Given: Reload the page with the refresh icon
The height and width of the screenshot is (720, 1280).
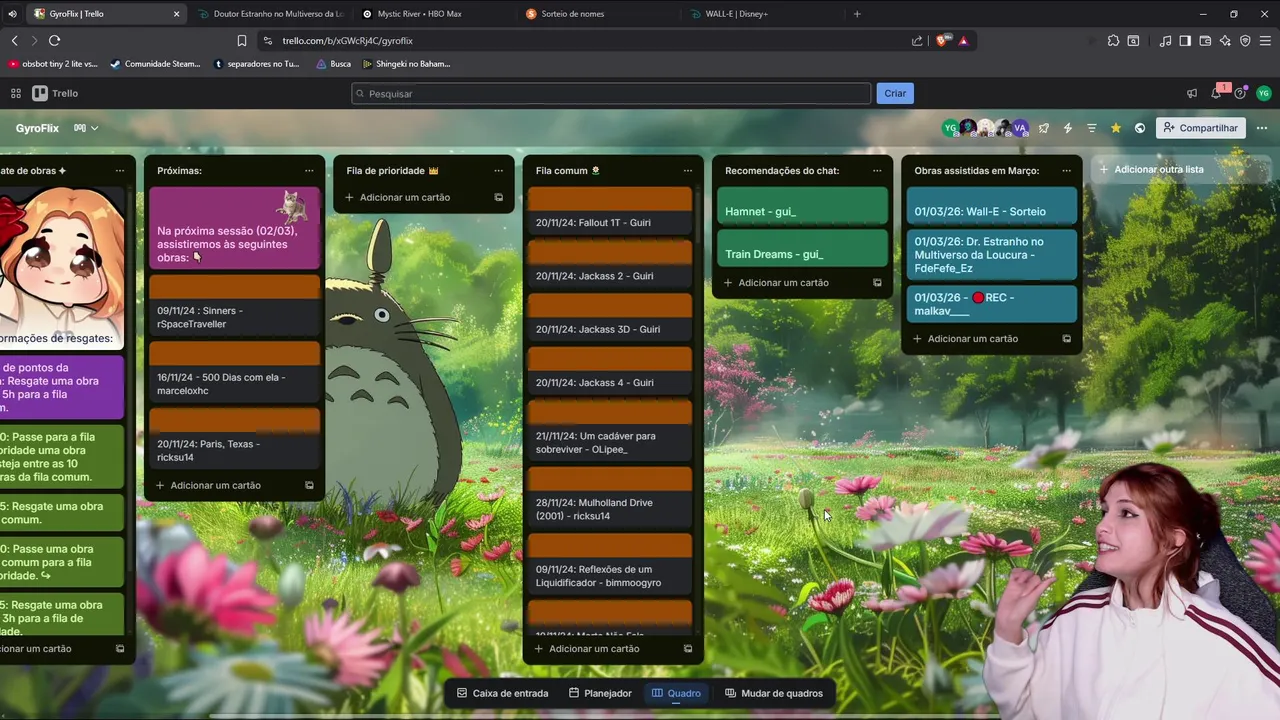Looking at the screenshot, I should point(55,41).
